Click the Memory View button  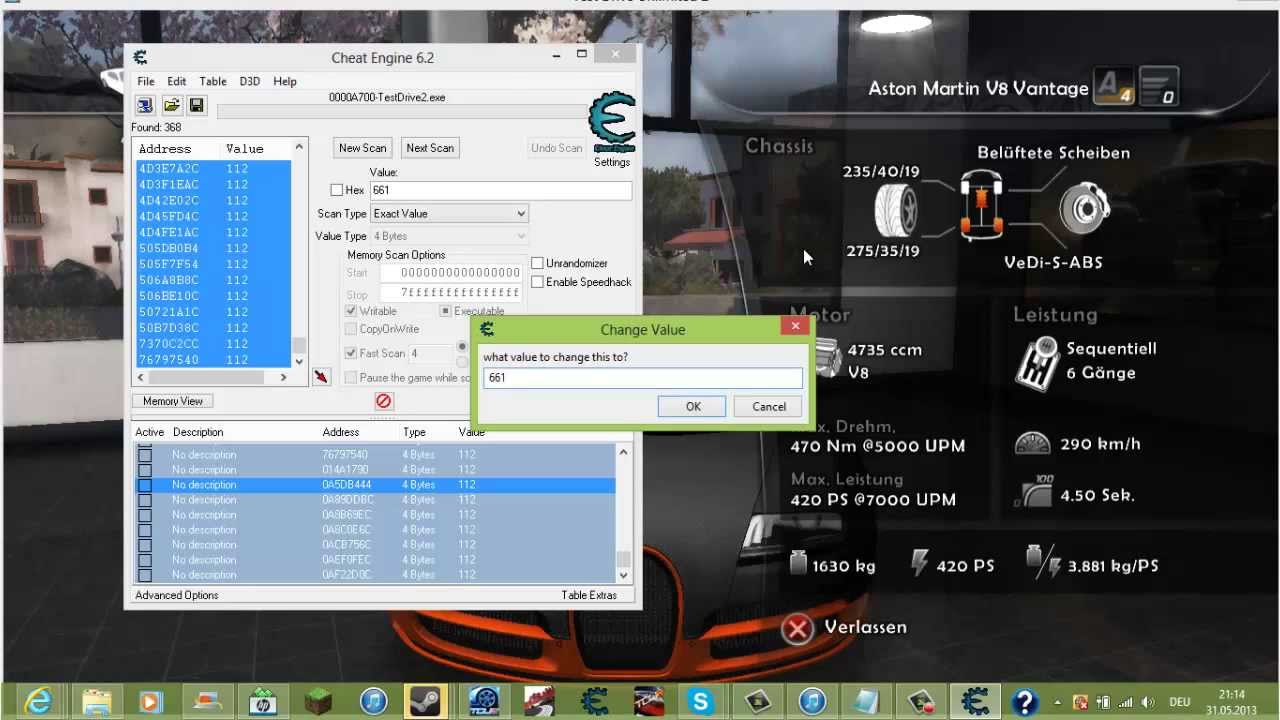click(173, 401)
